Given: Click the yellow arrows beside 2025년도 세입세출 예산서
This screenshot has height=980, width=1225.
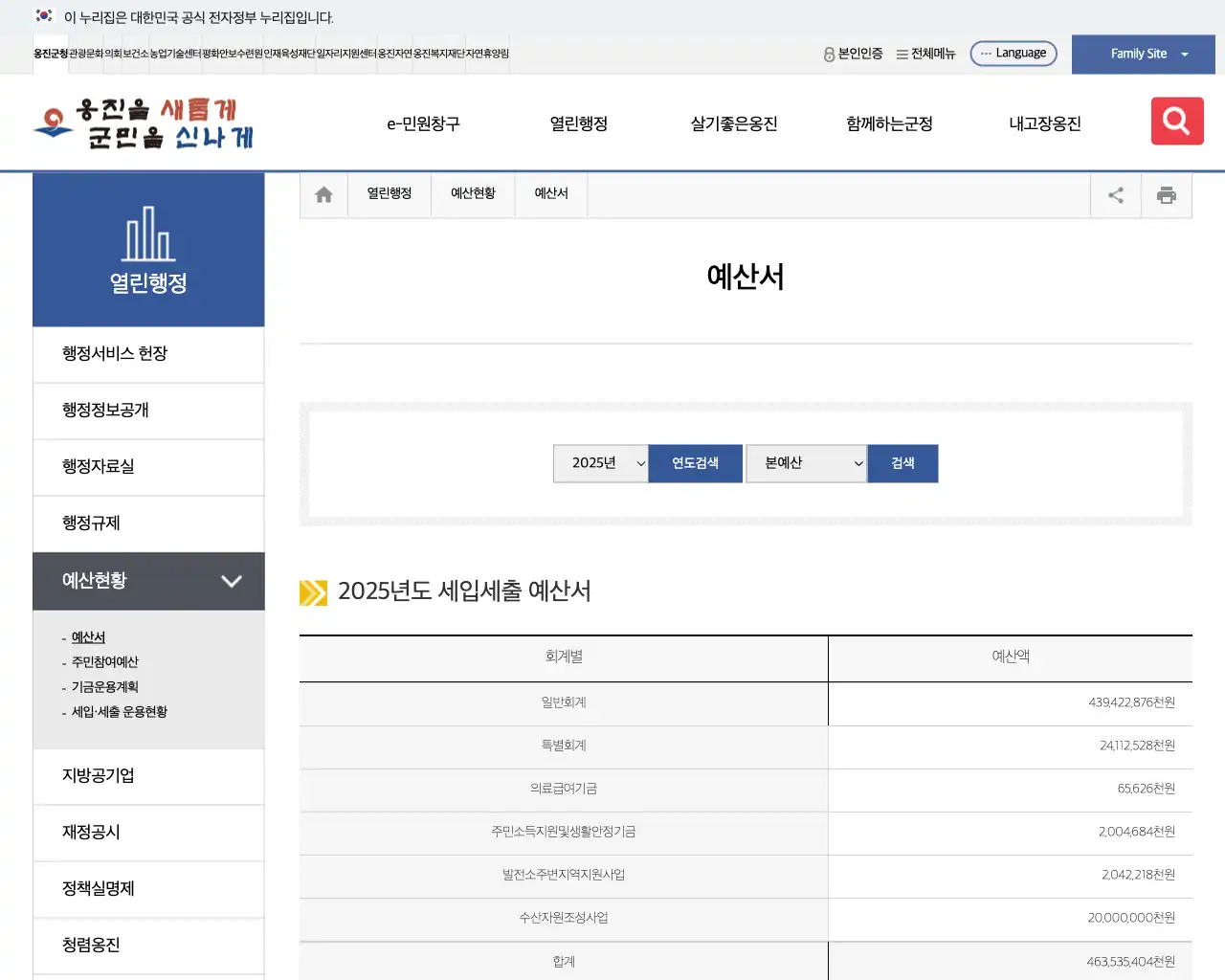Looking at the screenshot, I should [x=313, y=592].
